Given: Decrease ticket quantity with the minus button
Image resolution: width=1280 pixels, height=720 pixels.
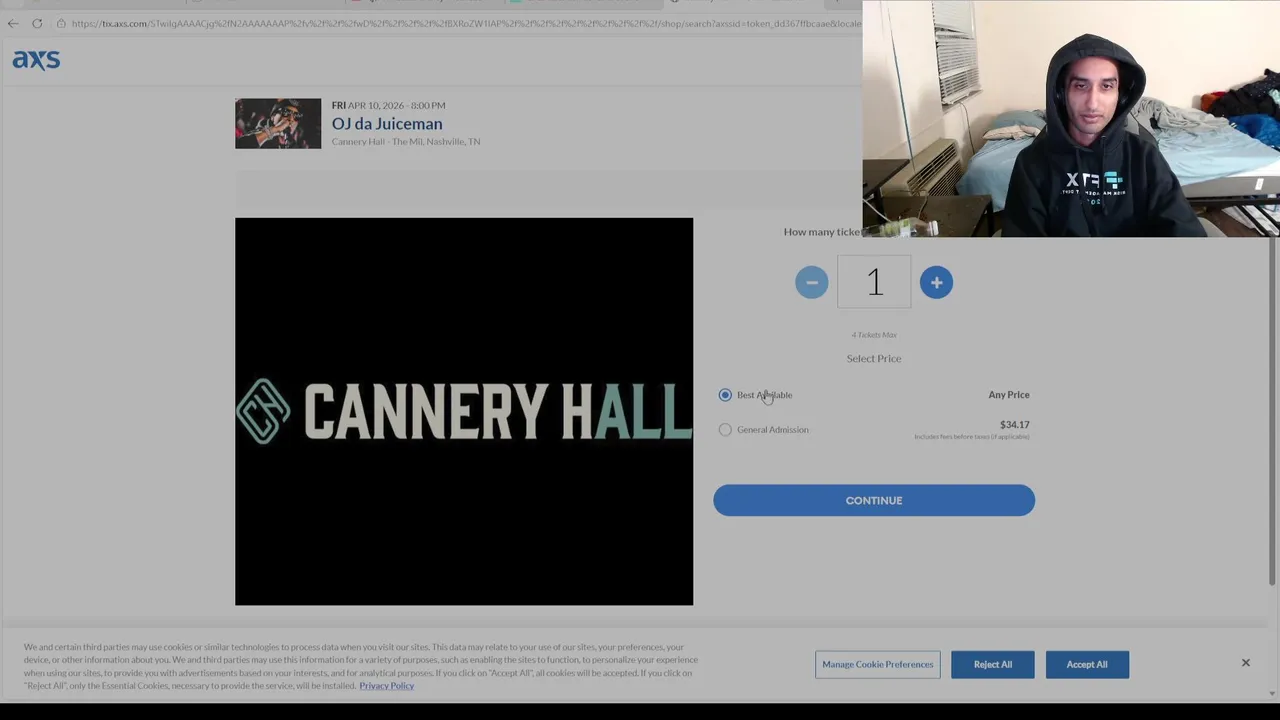Looking at the screenshot, I should [x=812, y=282].
